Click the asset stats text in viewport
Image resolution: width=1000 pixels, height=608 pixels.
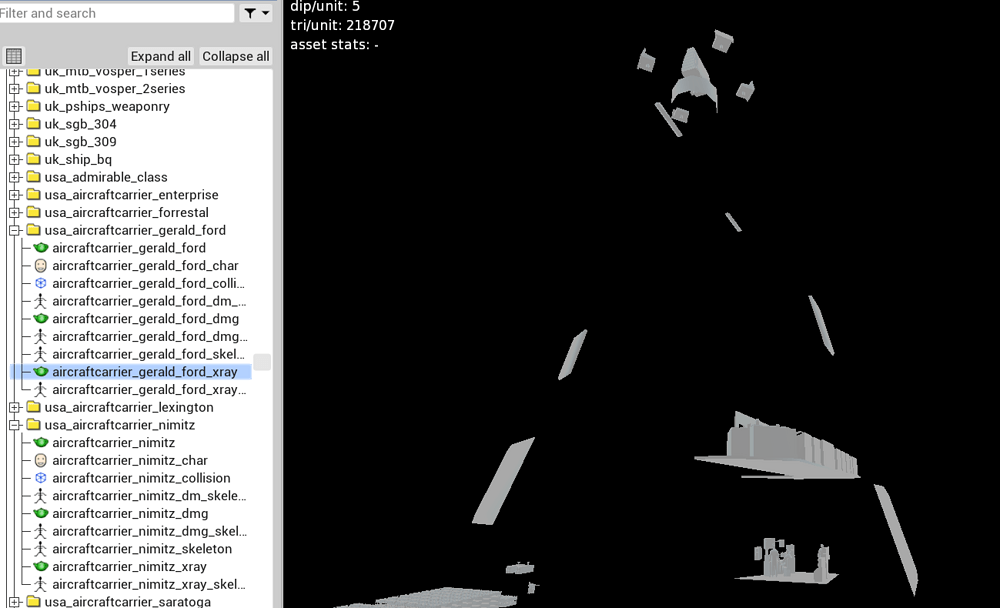pyautogui.click(x=335, y=45)
